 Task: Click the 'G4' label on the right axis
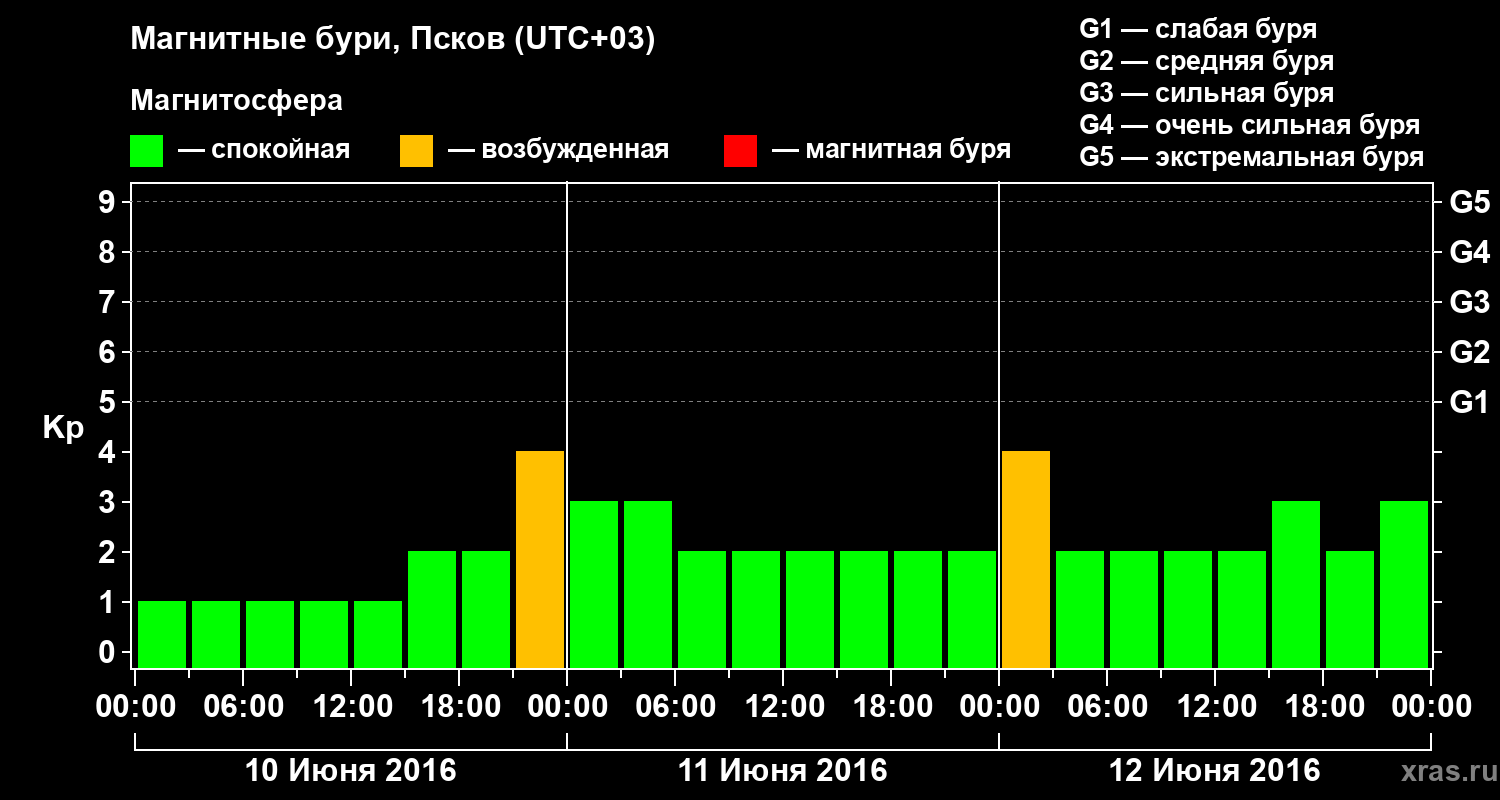(x=1469, y=252)
